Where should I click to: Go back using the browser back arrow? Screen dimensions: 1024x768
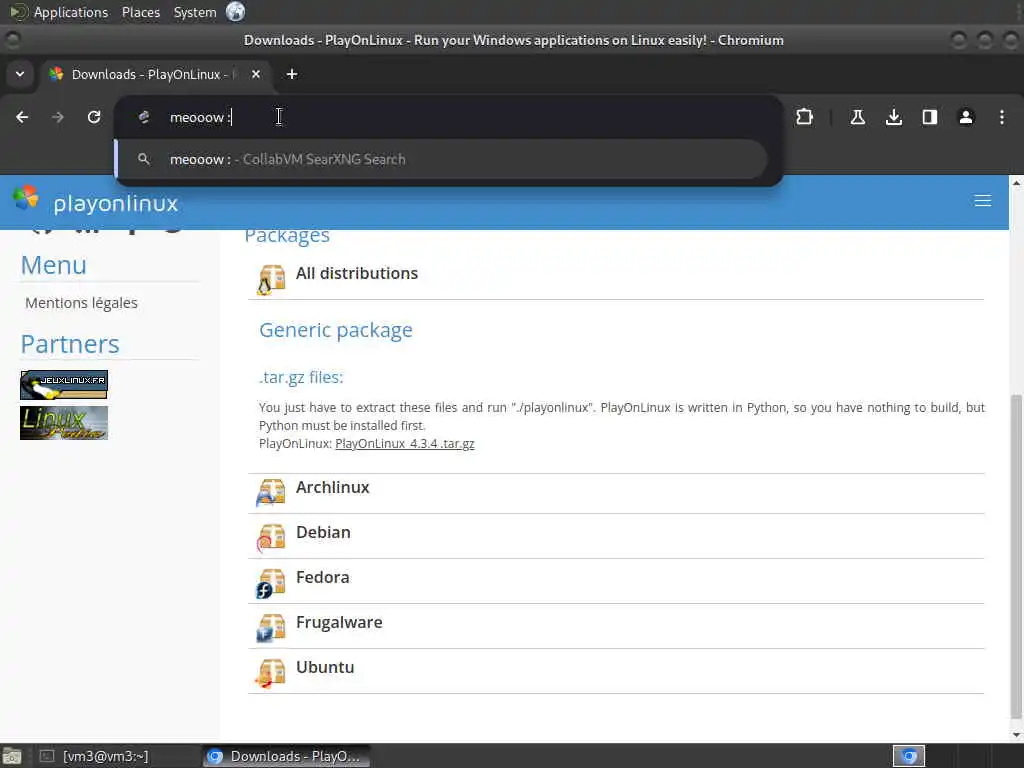(22, 117)
